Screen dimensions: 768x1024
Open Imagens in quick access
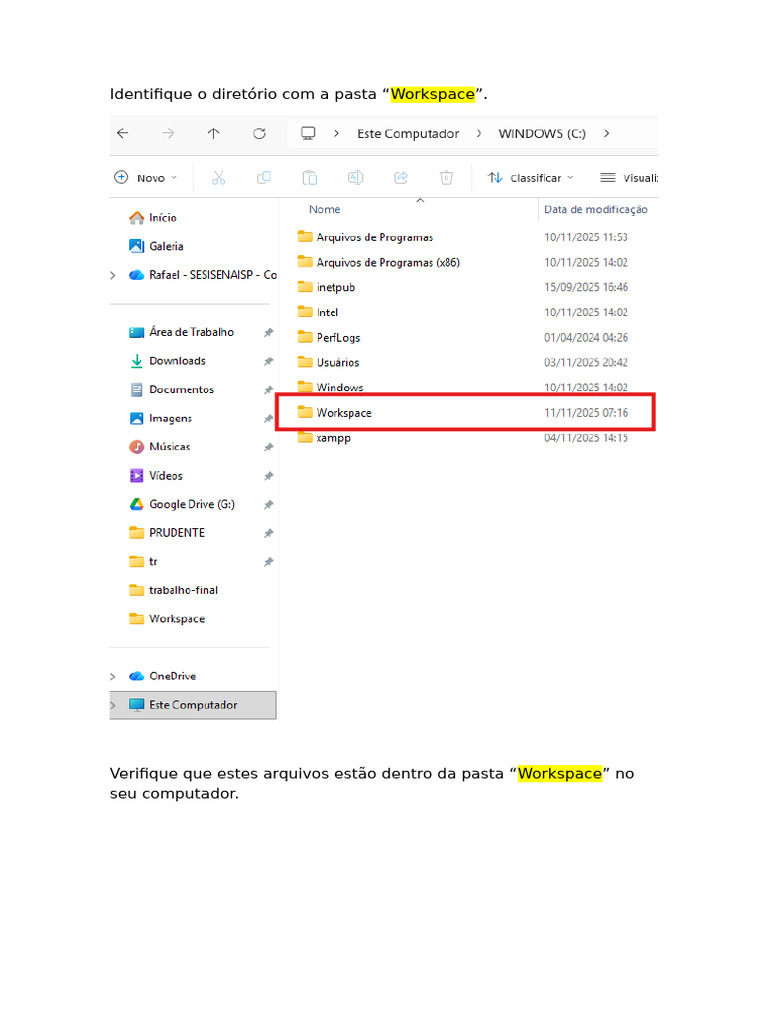(161, 419)
